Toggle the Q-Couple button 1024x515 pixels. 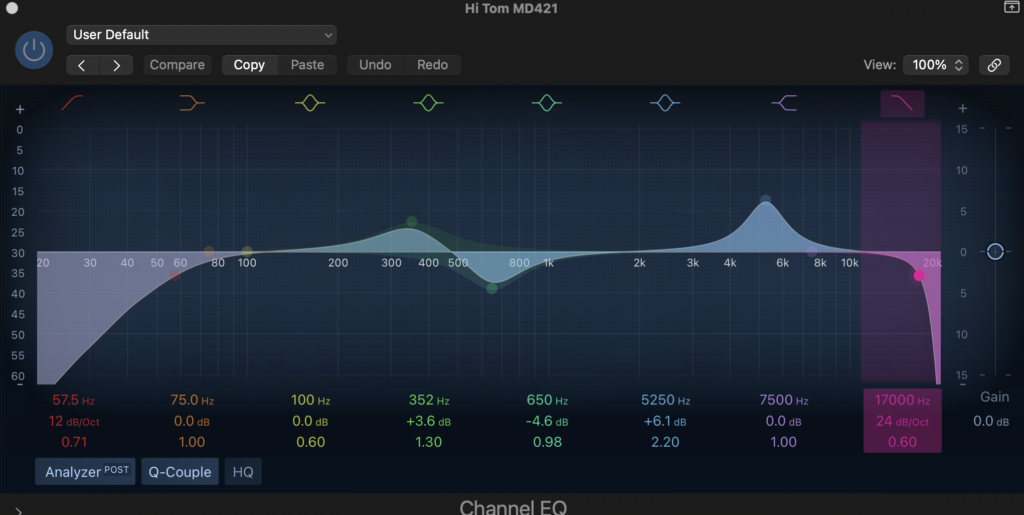click(180, 472)
